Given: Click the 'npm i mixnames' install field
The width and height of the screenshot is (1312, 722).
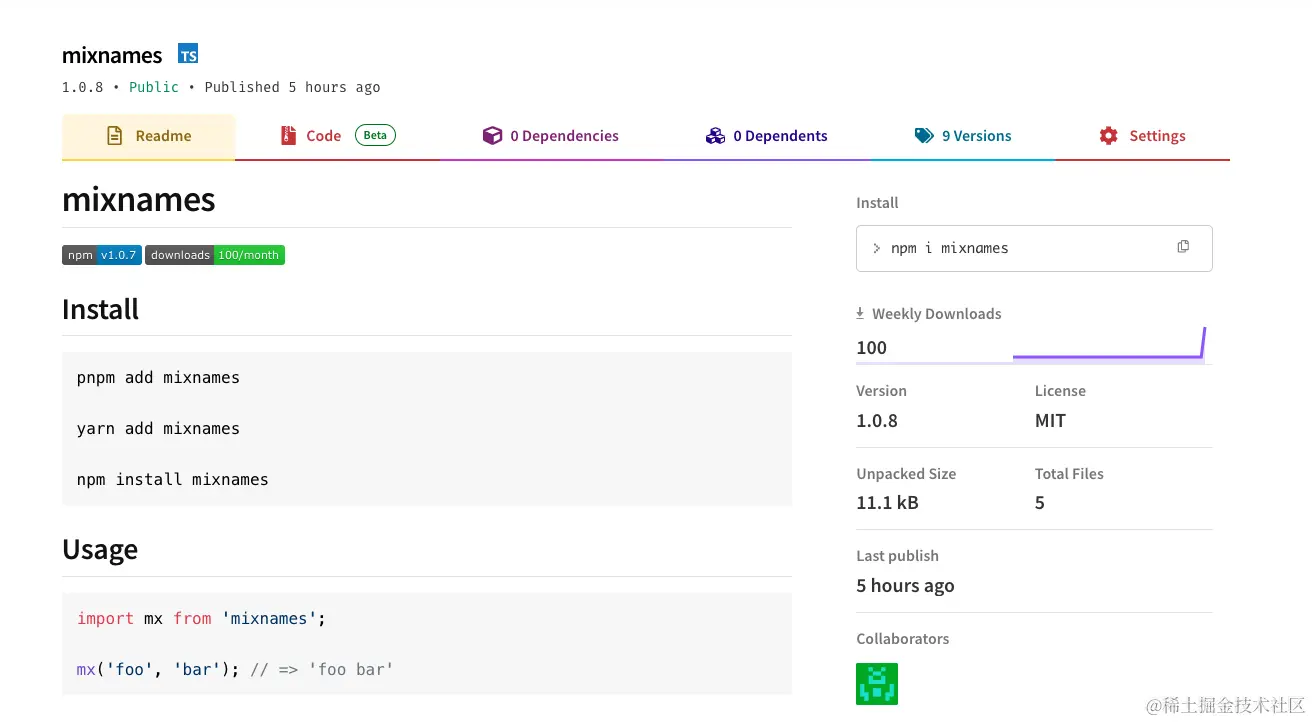Looking at the screenshot, I should (1034, 248).
